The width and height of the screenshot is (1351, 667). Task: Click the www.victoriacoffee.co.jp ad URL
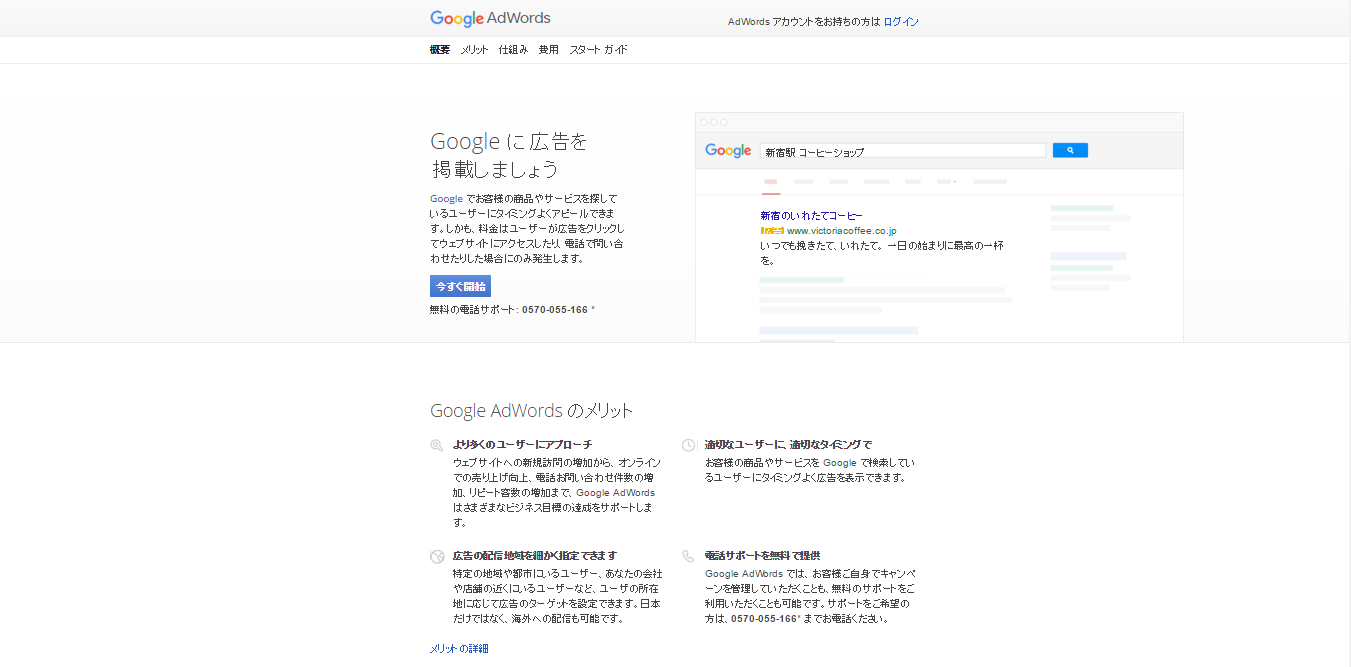tap(841, 230)
